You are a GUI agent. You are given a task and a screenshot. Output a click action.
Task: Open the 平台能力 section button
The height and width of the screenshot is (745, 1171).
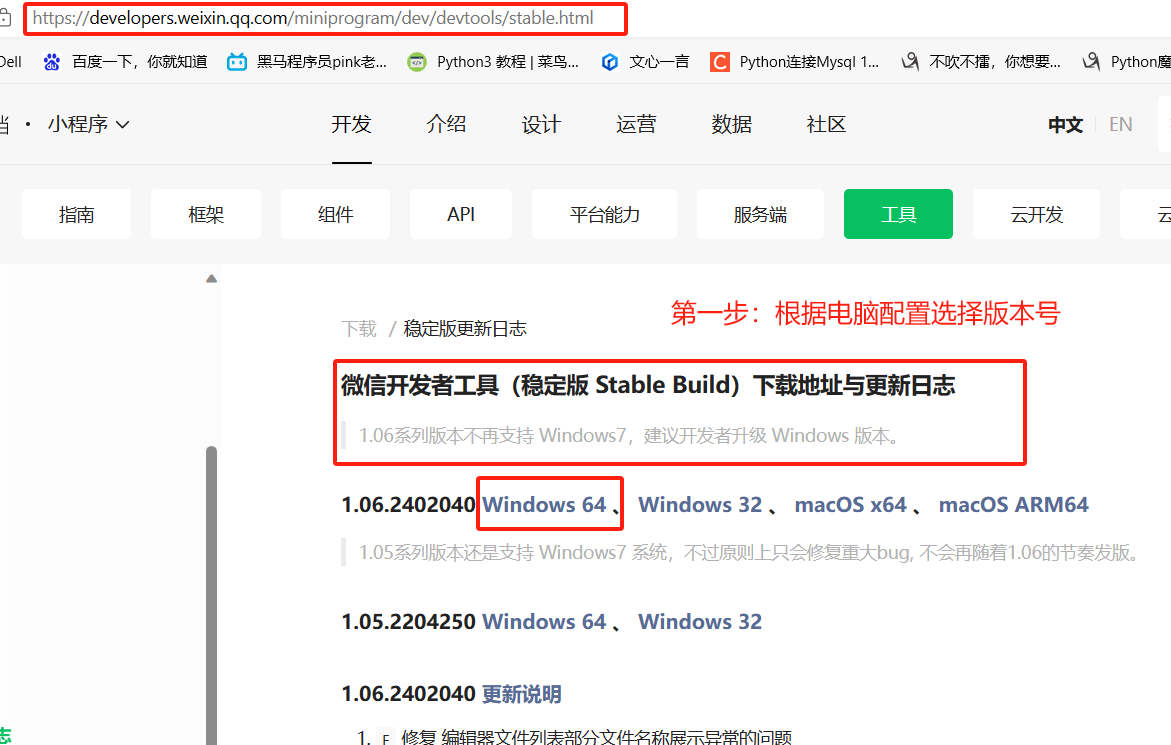tap(604, 214)
